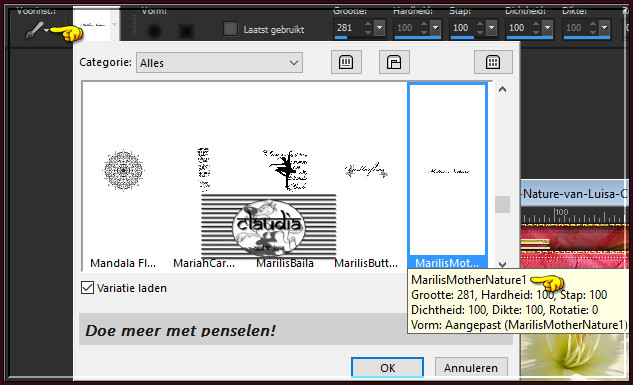Click the Grootte 281 input field
The width and height of the screenshot is (633, 385).
point(349,28)
